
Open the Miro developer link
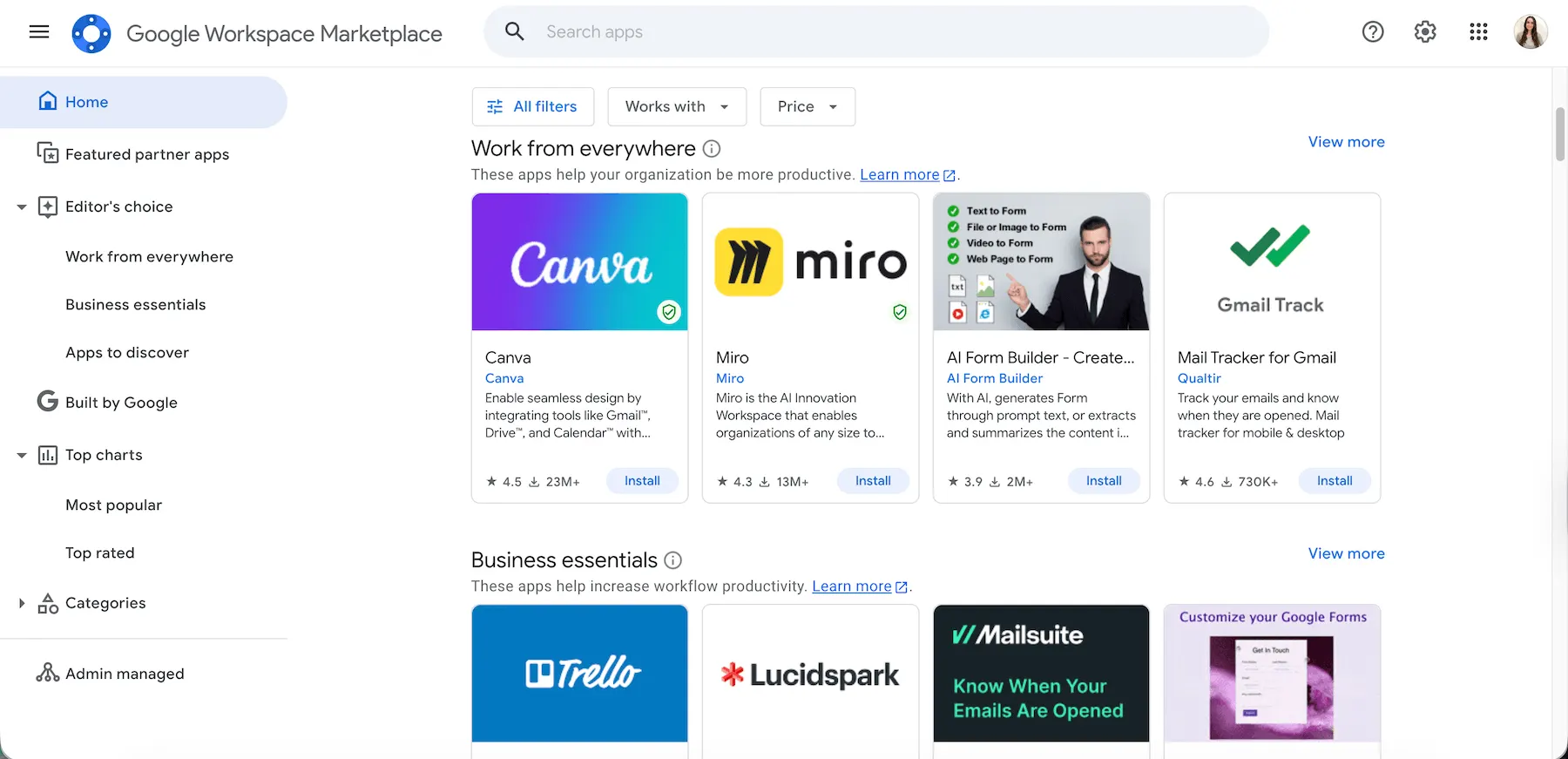point(730,378)
